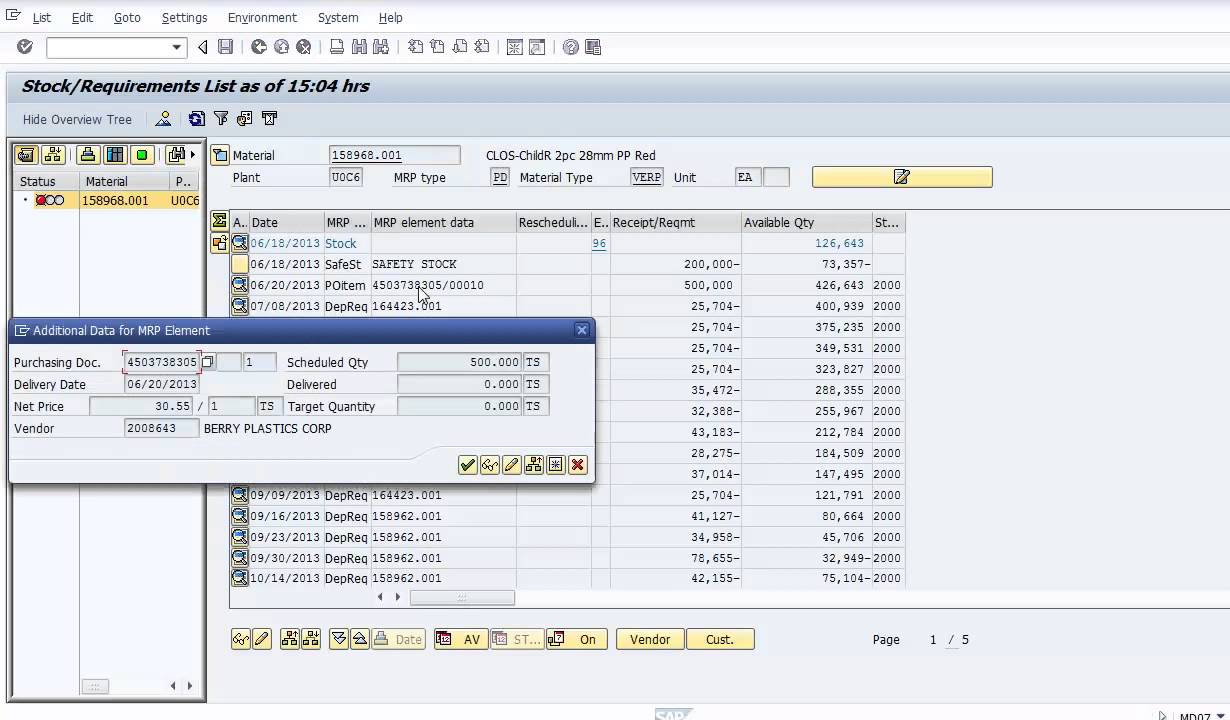
Task: Open details icon for 06/18/2013 Stock row
Action: click(x=240, y=243)
